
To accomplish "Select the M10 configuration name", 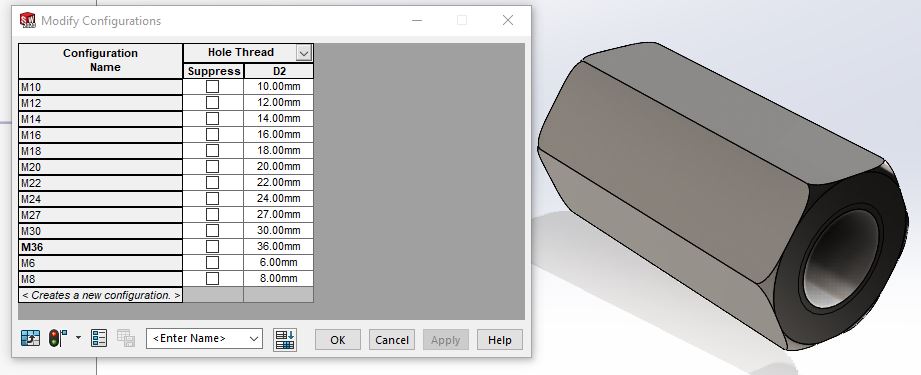I will click(x=100, y=87).
